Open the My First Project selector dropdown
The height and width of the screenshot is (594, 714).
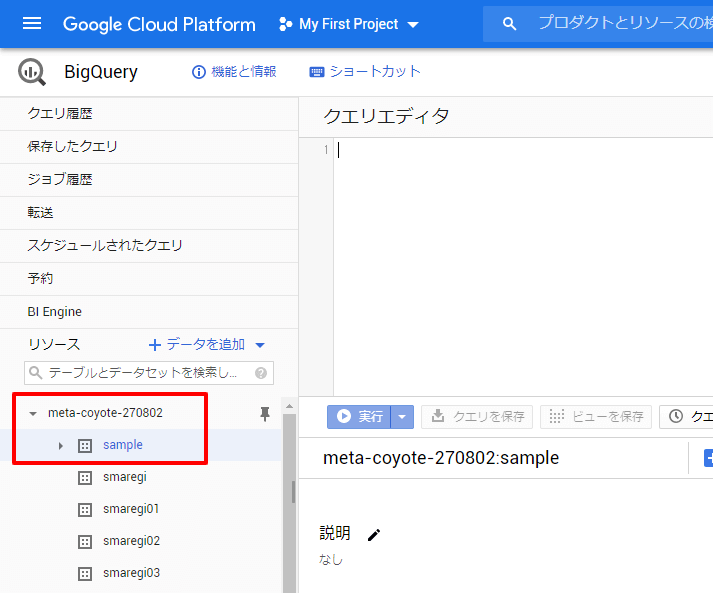click(x=349, y=24)
